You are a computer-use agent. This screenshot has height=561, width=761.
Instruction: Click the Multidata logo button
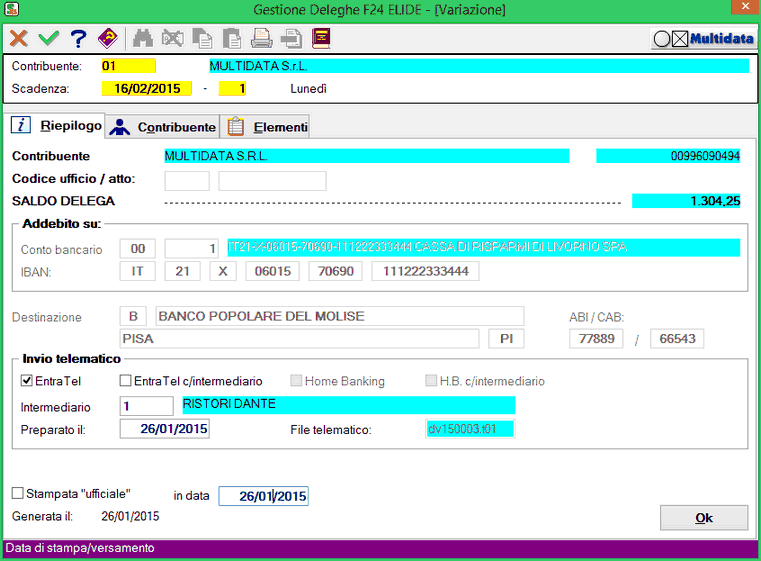(x=703, y=38)
